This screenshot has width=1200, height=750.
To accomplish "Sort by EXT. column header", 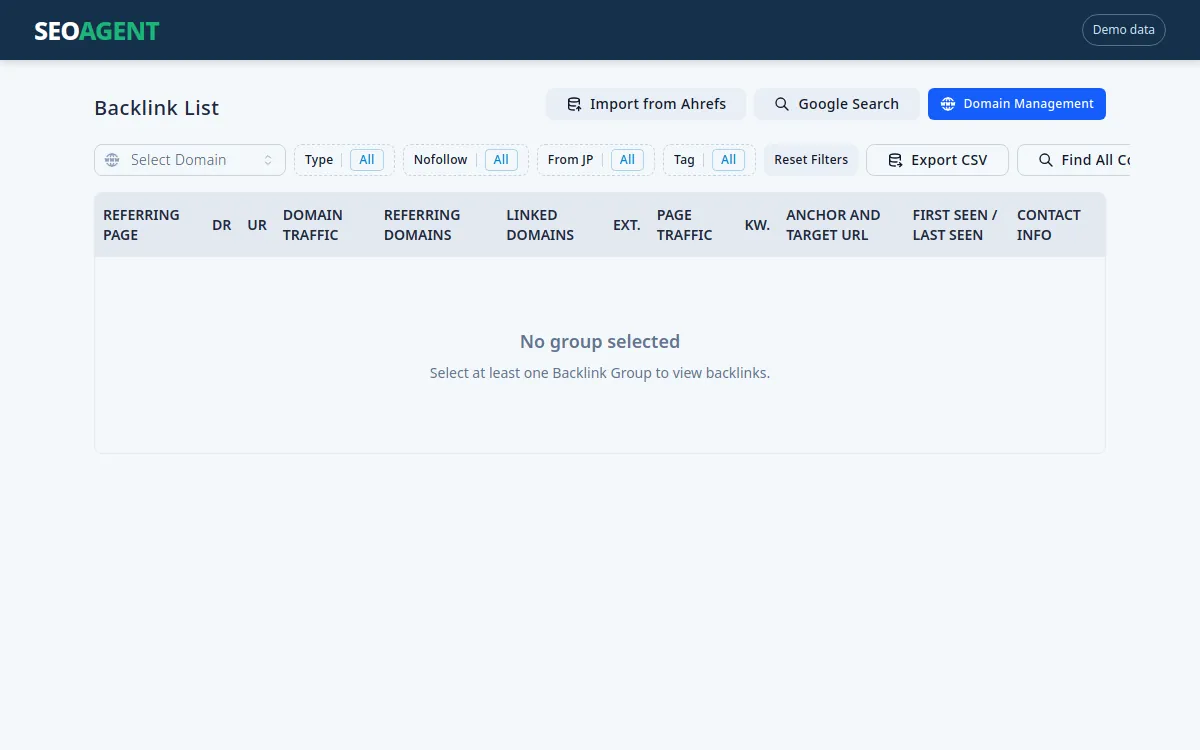I will [627, 225].
